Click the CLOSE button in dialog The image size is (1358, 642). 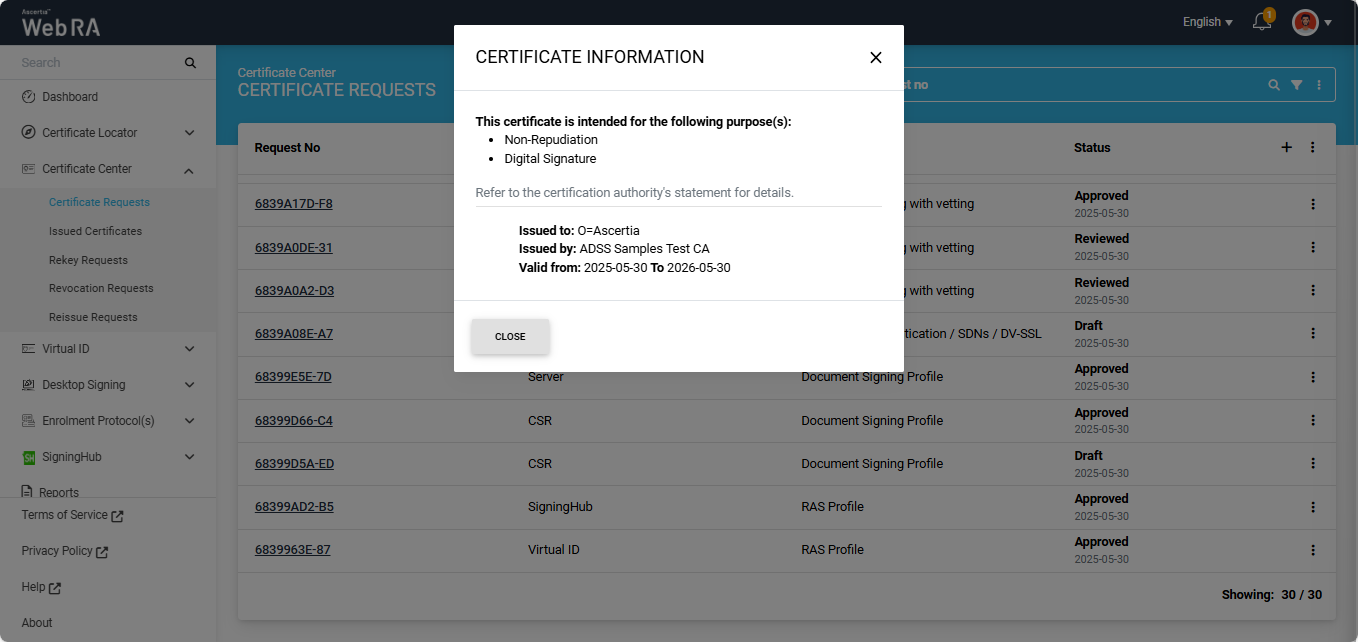[x=510, y=337]
